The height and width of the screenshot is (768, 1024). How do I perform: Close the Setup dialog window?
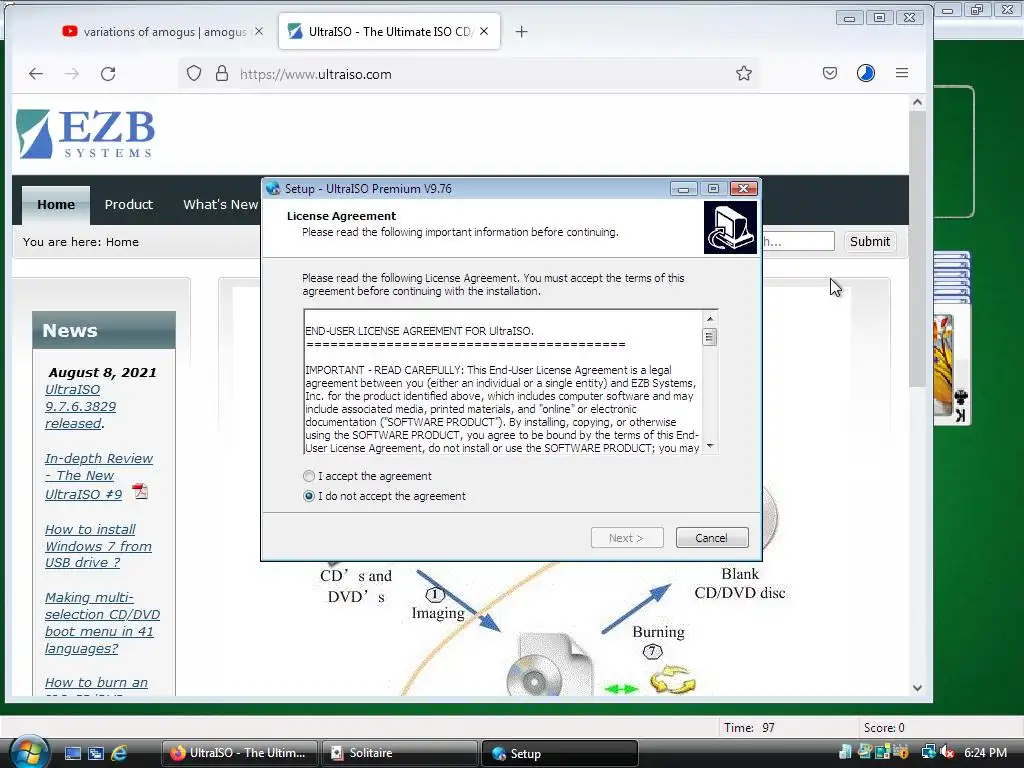pos(743,189)
